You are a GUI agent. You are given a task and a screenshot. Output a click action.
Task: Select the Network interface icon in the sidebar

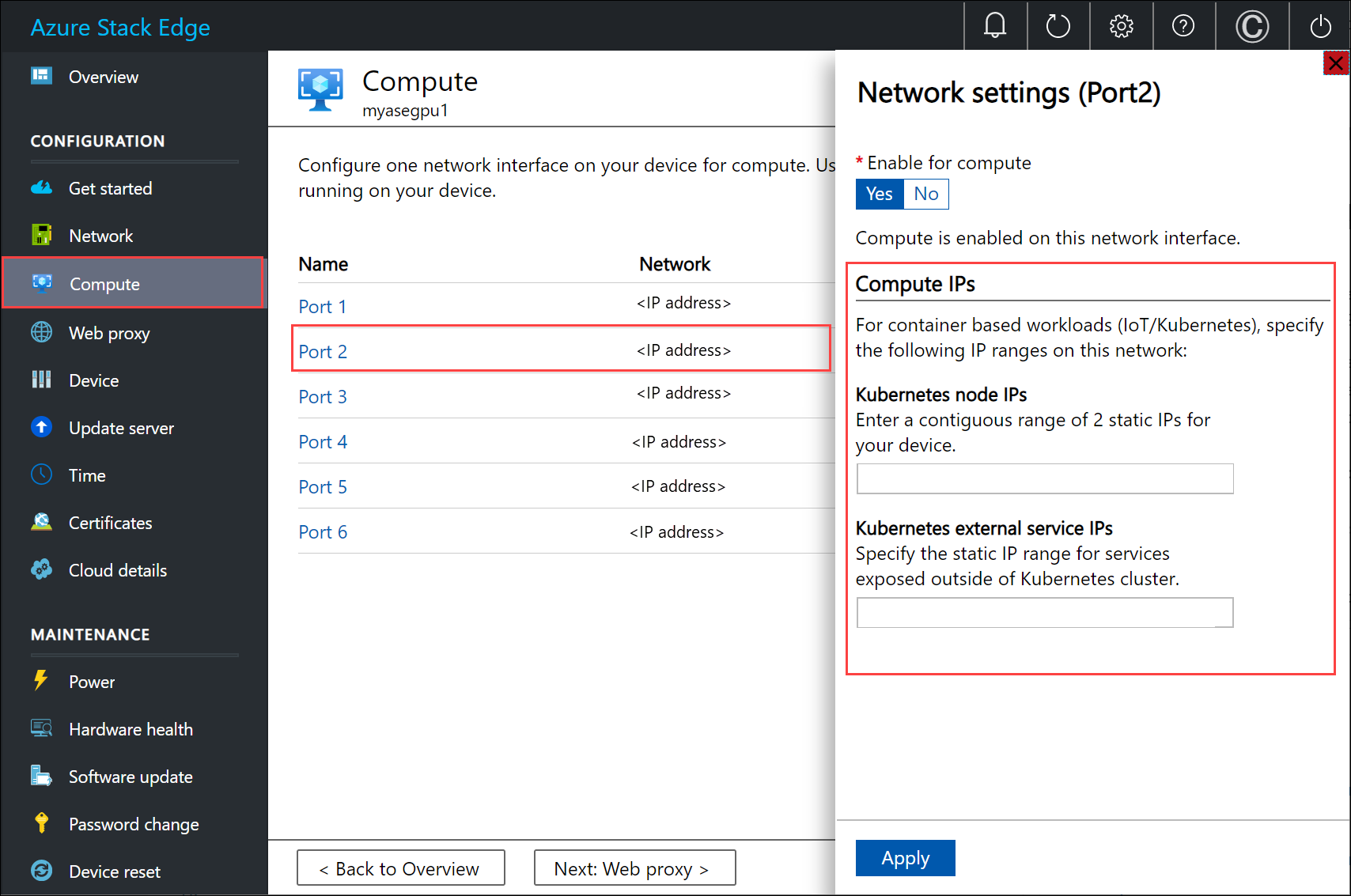(x=41, y=234)
